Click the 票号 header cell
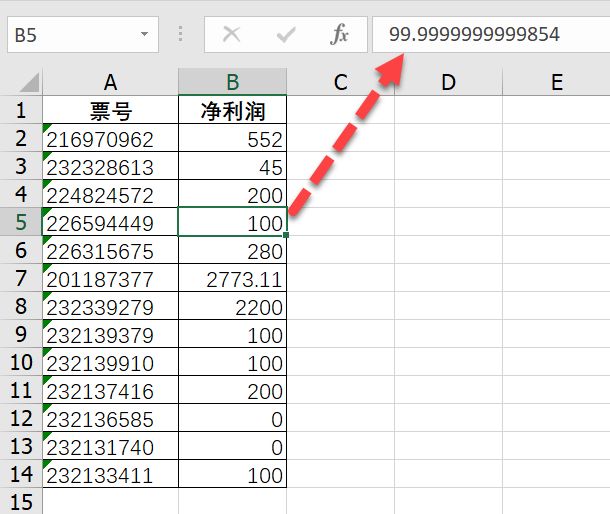Image resolution: width=610 pixels, height=514 pixels. tap(110, 110)
